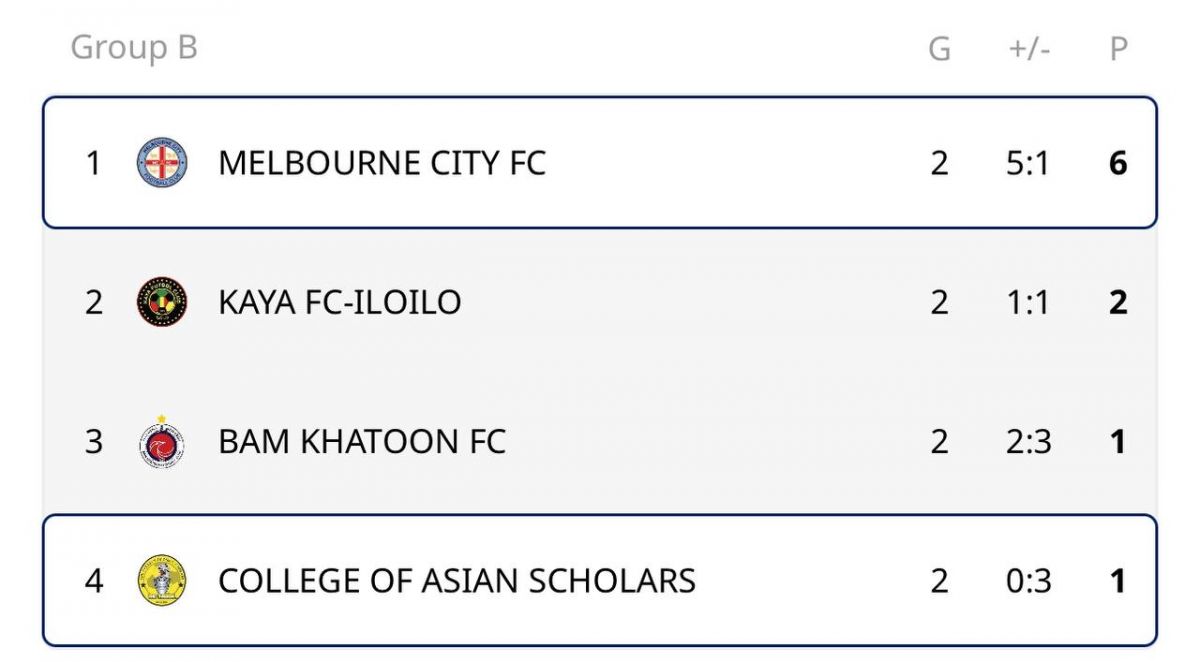The image size is (1200, 662).
Task: Select Melbourne City's 5:1 goal record
Action: pos(1029,162)
